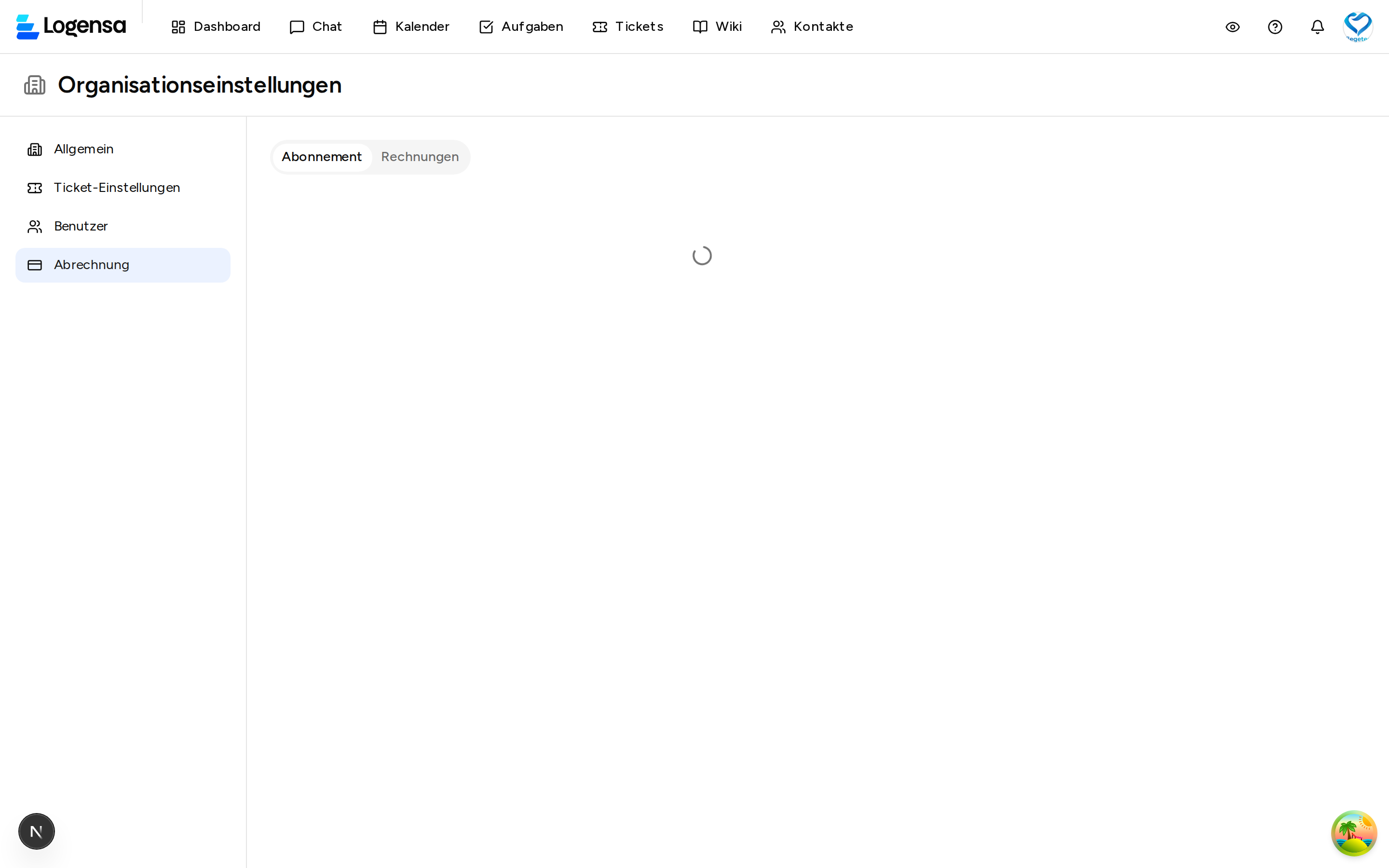Select Allgemein in the settings sidebar
This screenshot has width=1389, height=868.
point(84,149)
